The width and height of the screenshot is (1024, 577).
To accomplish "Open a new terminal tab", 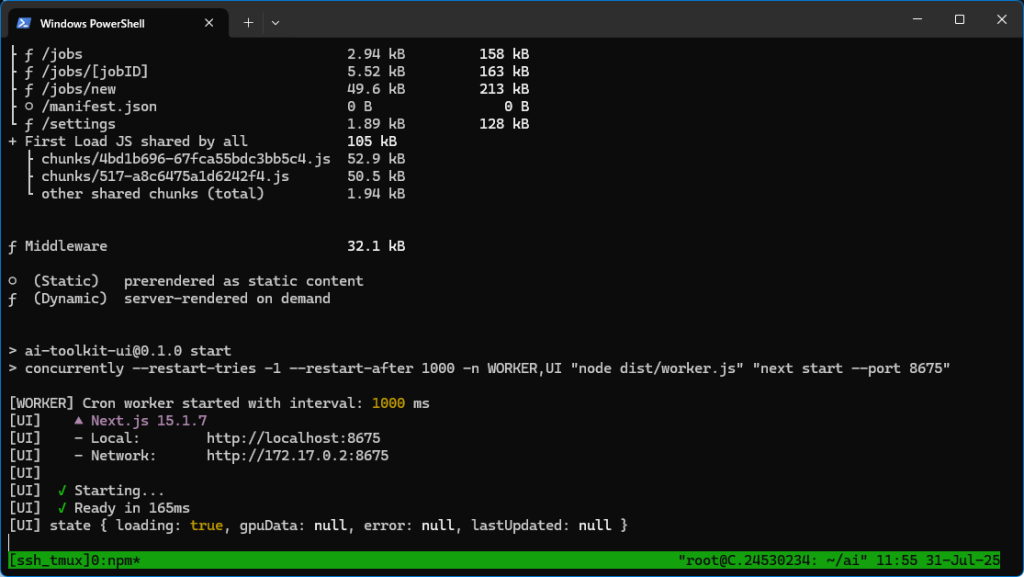I will pyautogui.click(x=248, y=23).
